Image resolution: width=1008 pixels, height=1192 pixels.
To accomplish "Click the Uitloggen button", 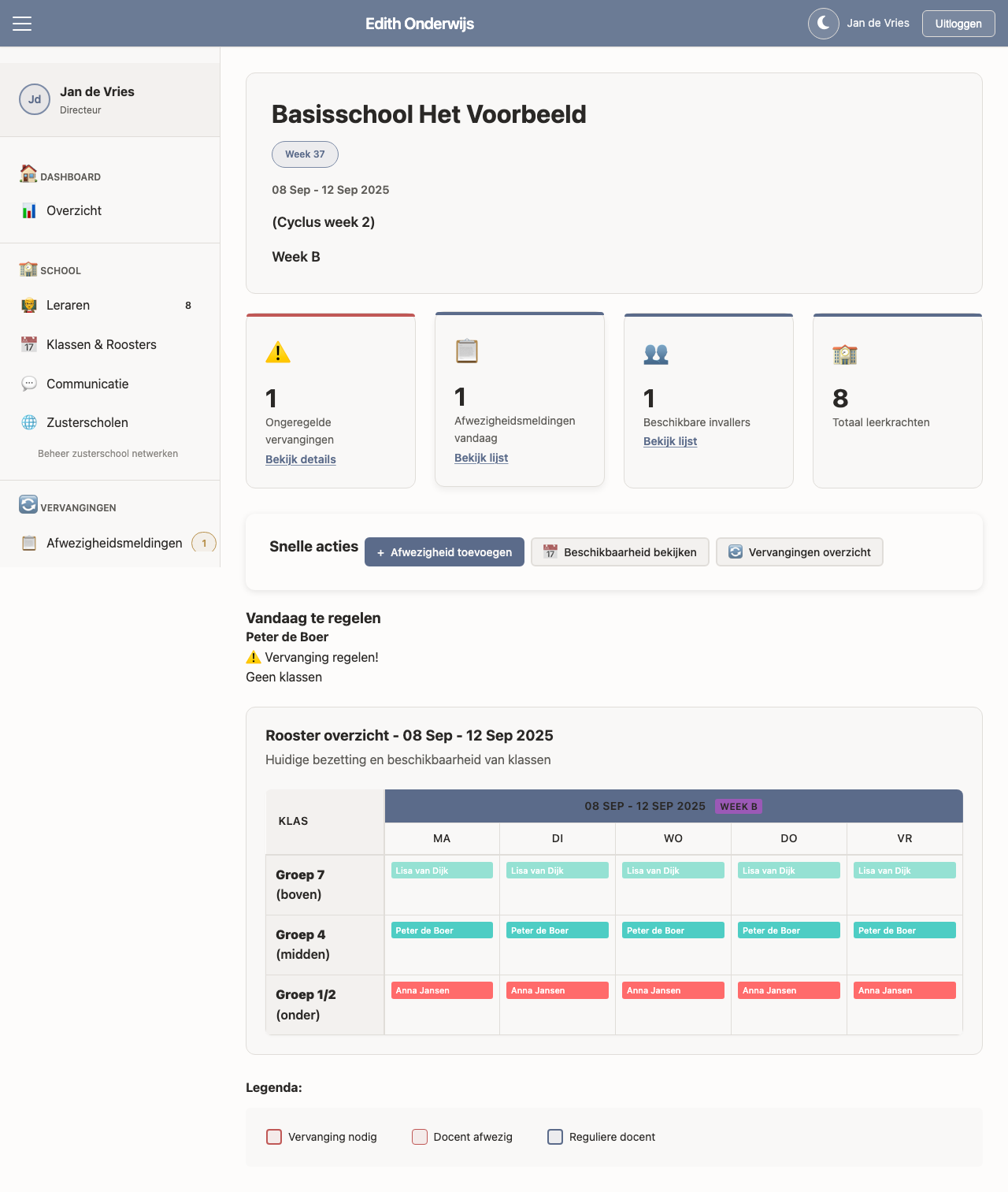I will (x=958, y=24).
